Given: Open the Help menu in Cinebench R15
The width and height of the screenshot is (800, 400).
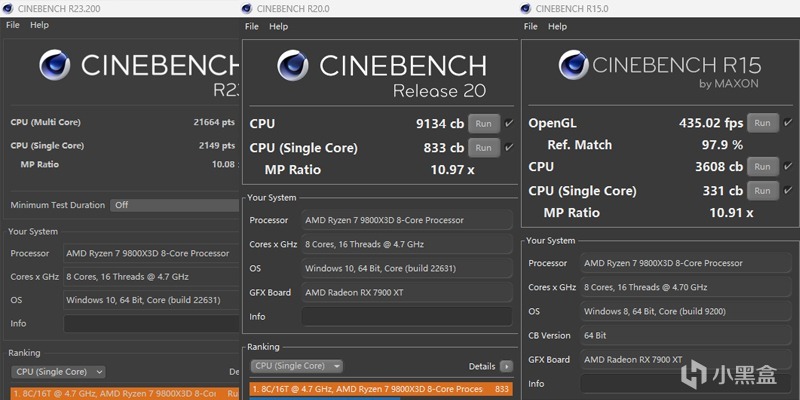Looking at the screenshot, I should (557, 26).
